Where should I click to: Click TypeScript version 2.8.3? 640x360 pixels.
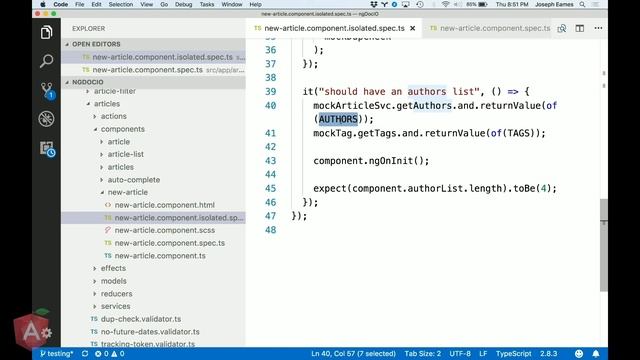(x=549, y=353)
